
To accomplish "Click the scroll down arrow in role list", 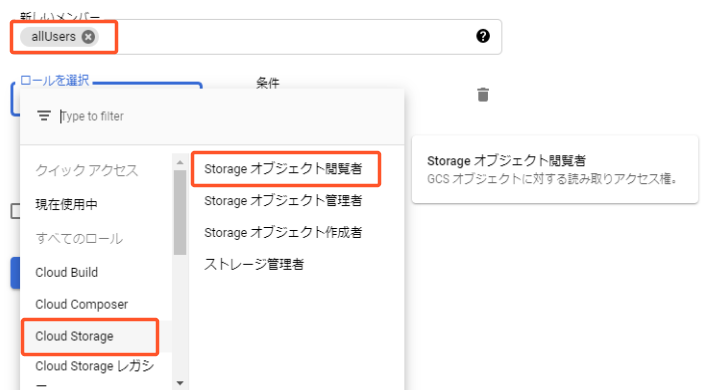I will 180,383.
